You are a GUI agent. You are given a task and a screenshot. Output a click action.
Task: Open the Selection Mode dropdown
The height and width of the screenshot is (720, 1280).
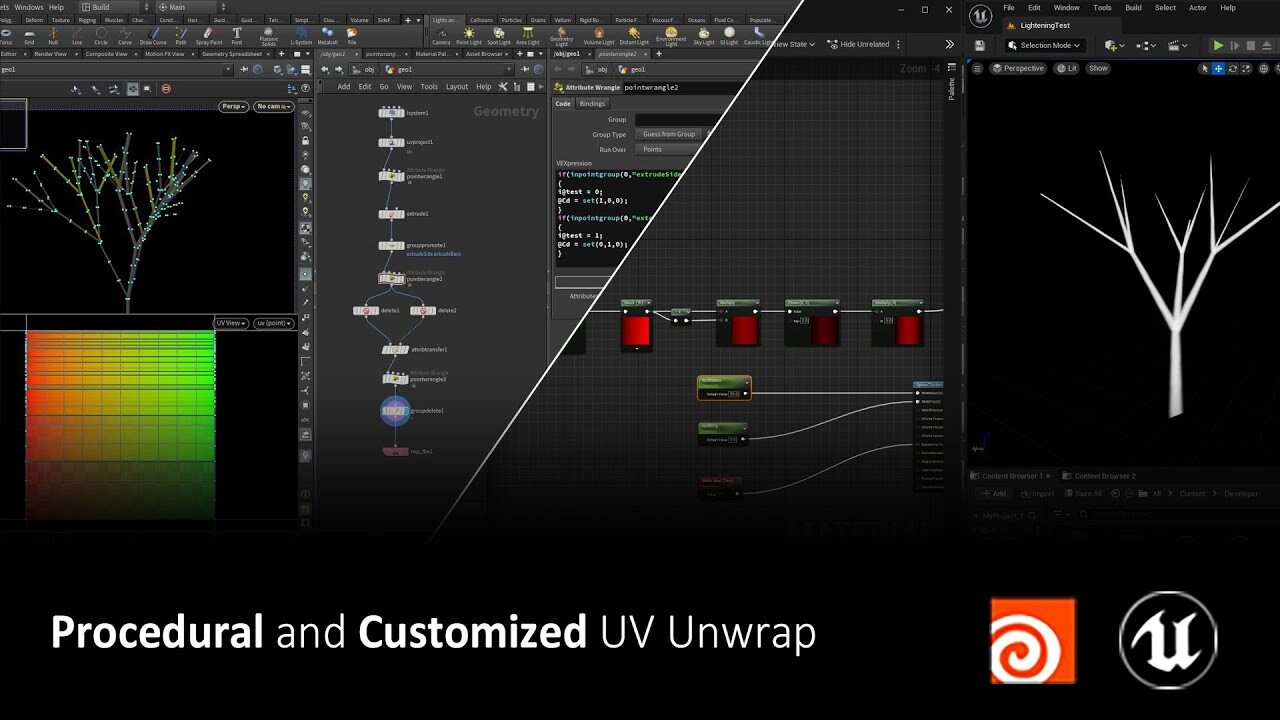coord(1044,45)
